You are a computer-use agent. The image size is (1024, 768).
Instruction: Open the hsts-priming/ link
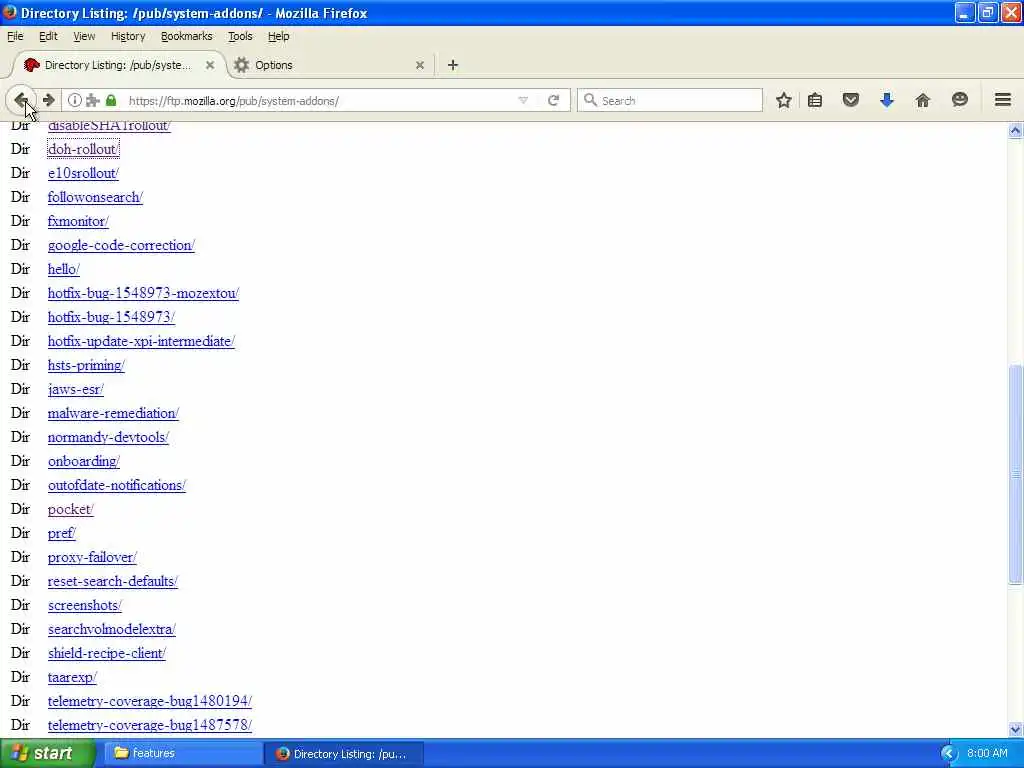(86, 365)
